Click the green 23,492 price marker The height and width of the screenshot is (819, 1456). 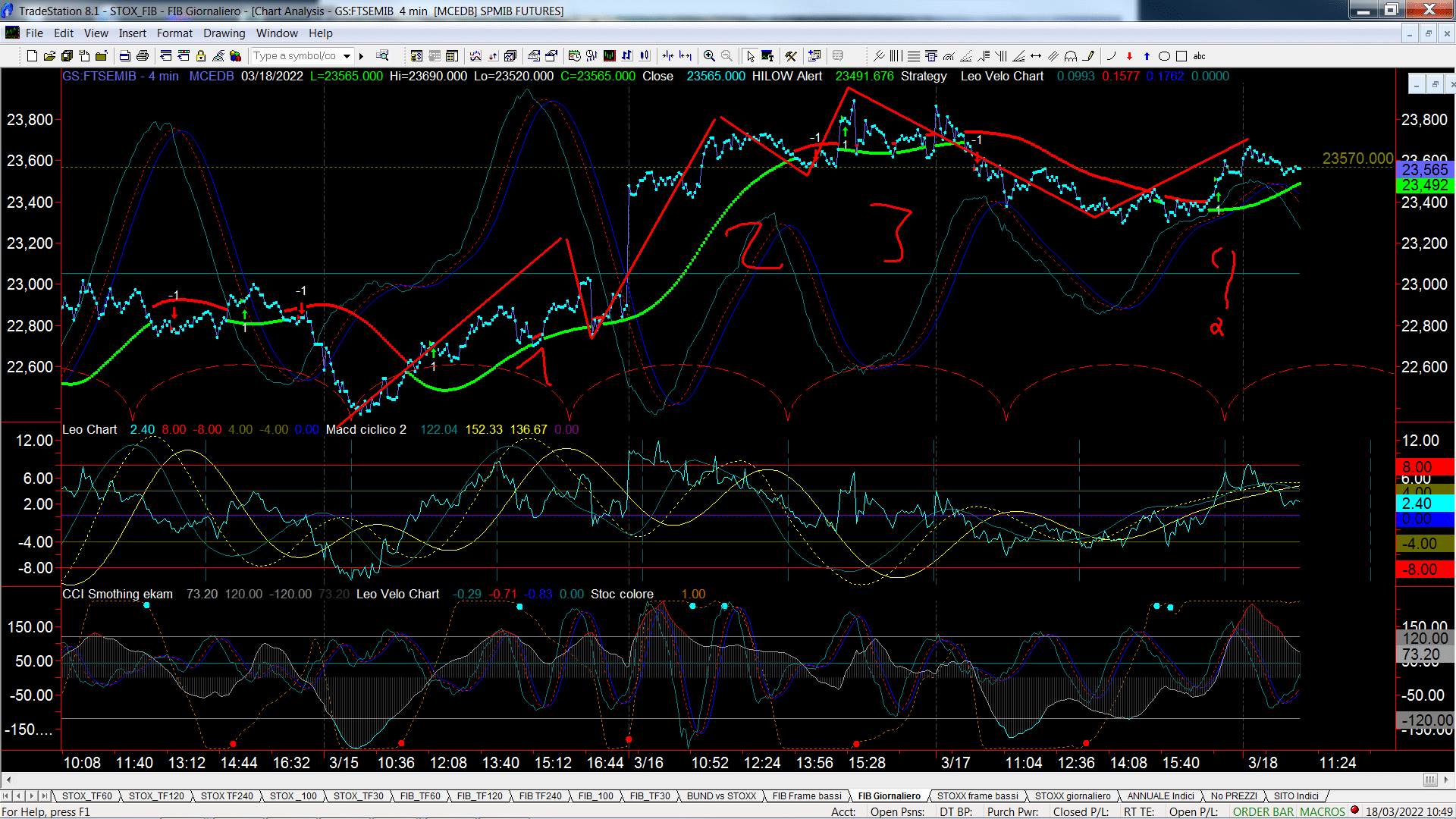(x=1425, y=185)
